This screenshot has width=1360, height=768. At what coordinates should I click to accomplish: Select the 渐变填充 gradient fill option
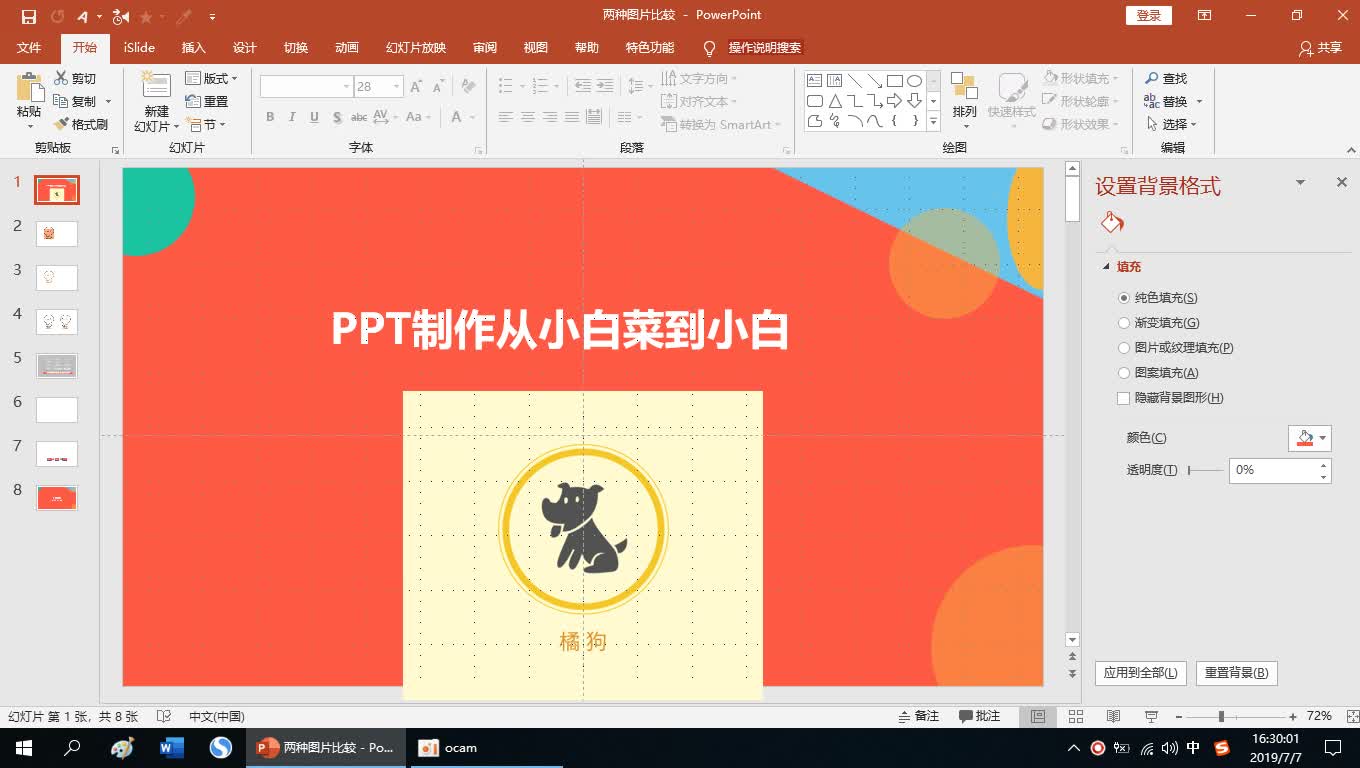pyautogui.click(x=1125, y=322)
